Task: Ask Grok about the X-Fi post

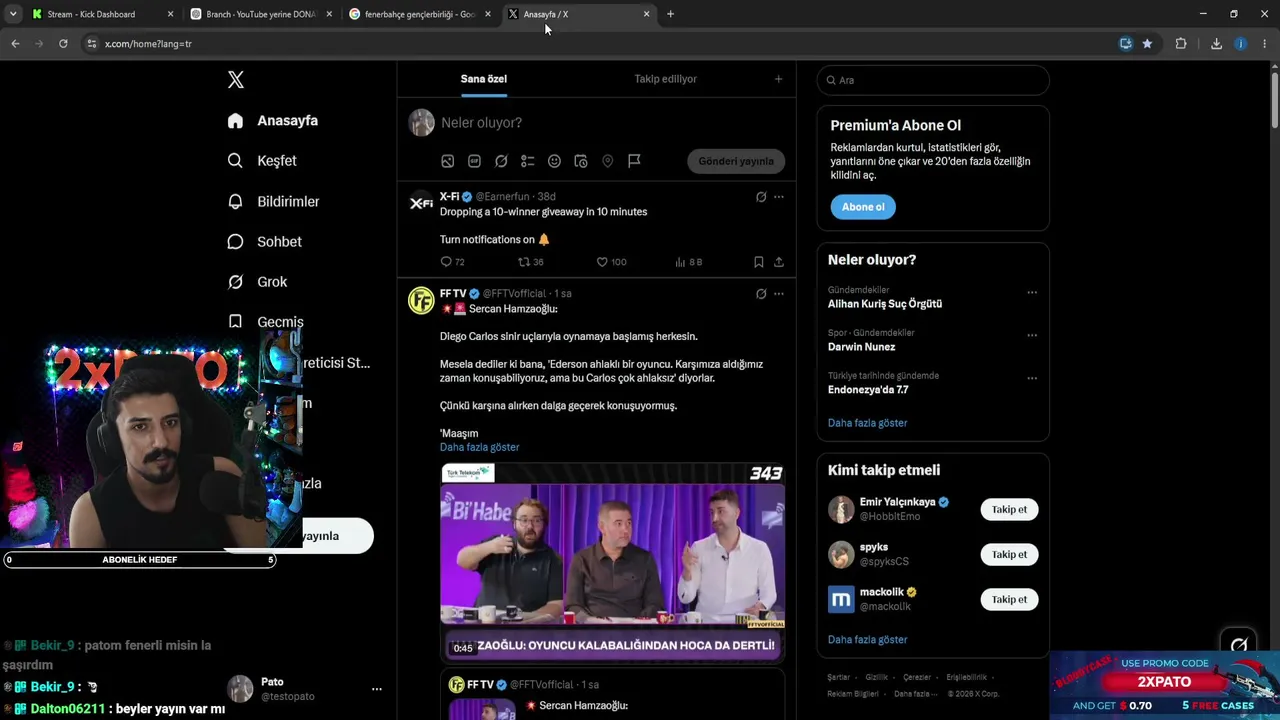Action: point(761,197)
